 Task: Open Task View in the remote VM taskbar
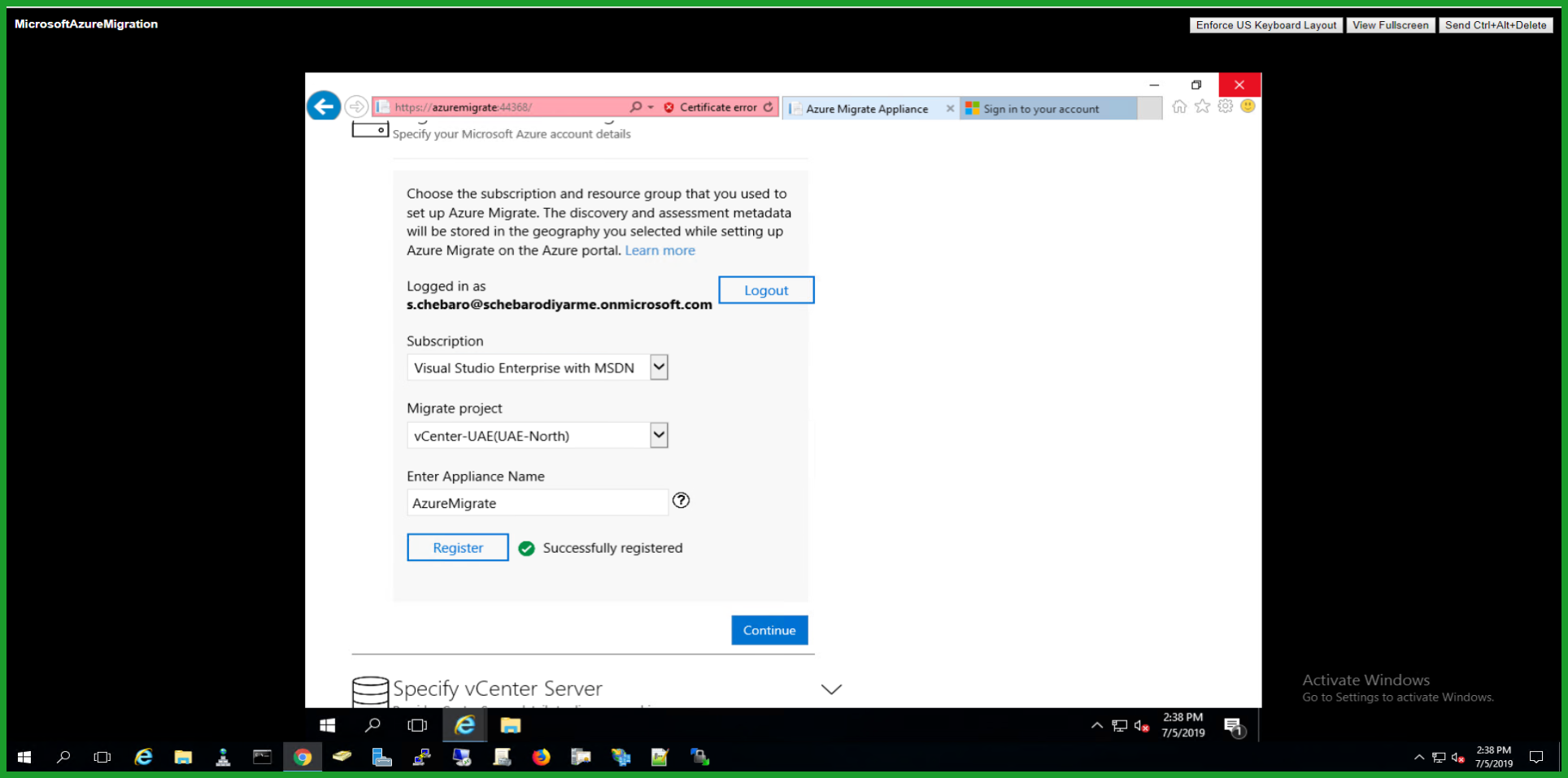point(417,725)
